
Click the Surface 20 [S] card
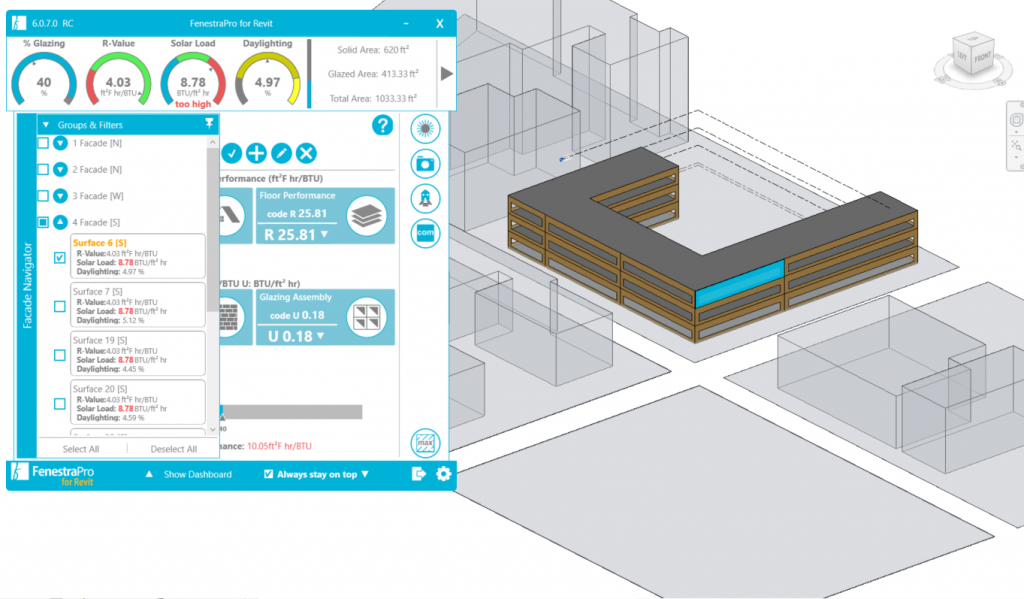pos(138,402)
